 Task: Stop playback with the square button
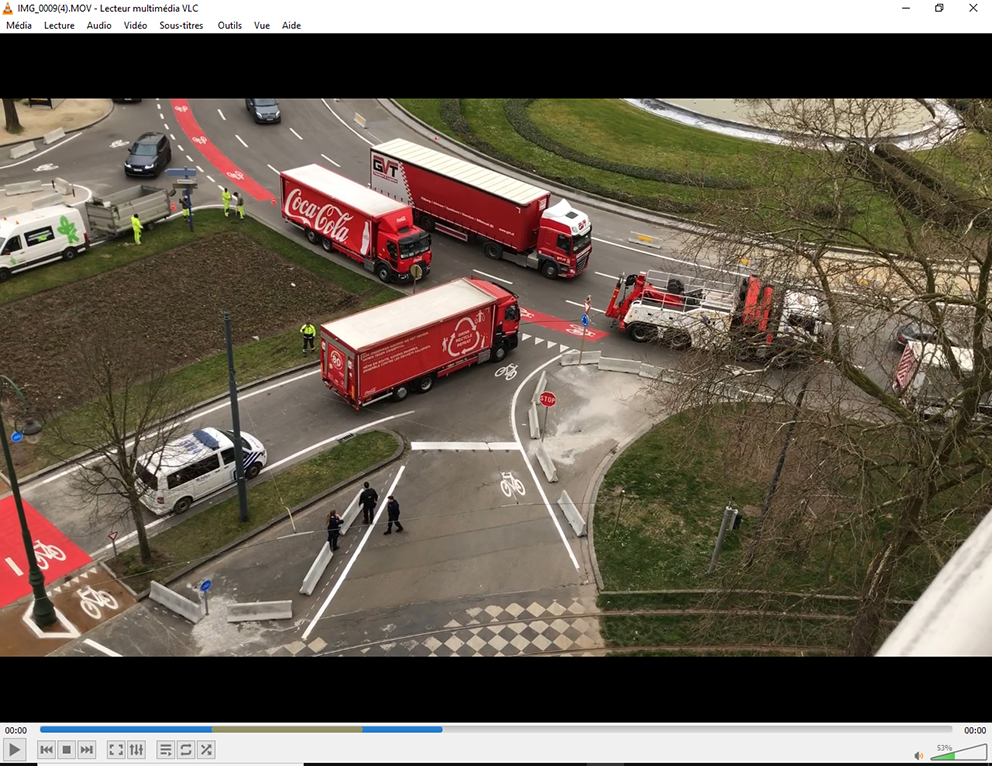click(66, 750)
